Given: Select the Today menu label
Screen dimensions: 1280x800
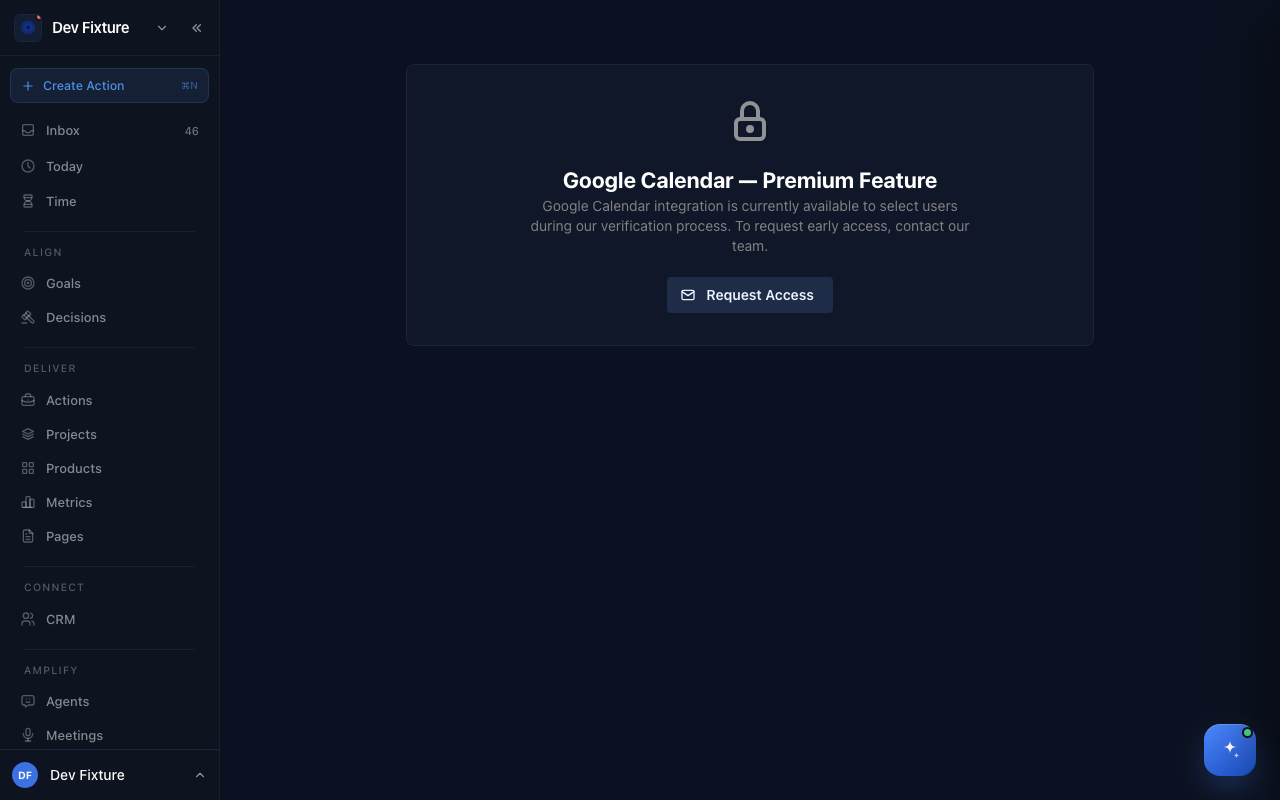Looking at the screenshot, I should pyautogui.click(x=64, y=166).
